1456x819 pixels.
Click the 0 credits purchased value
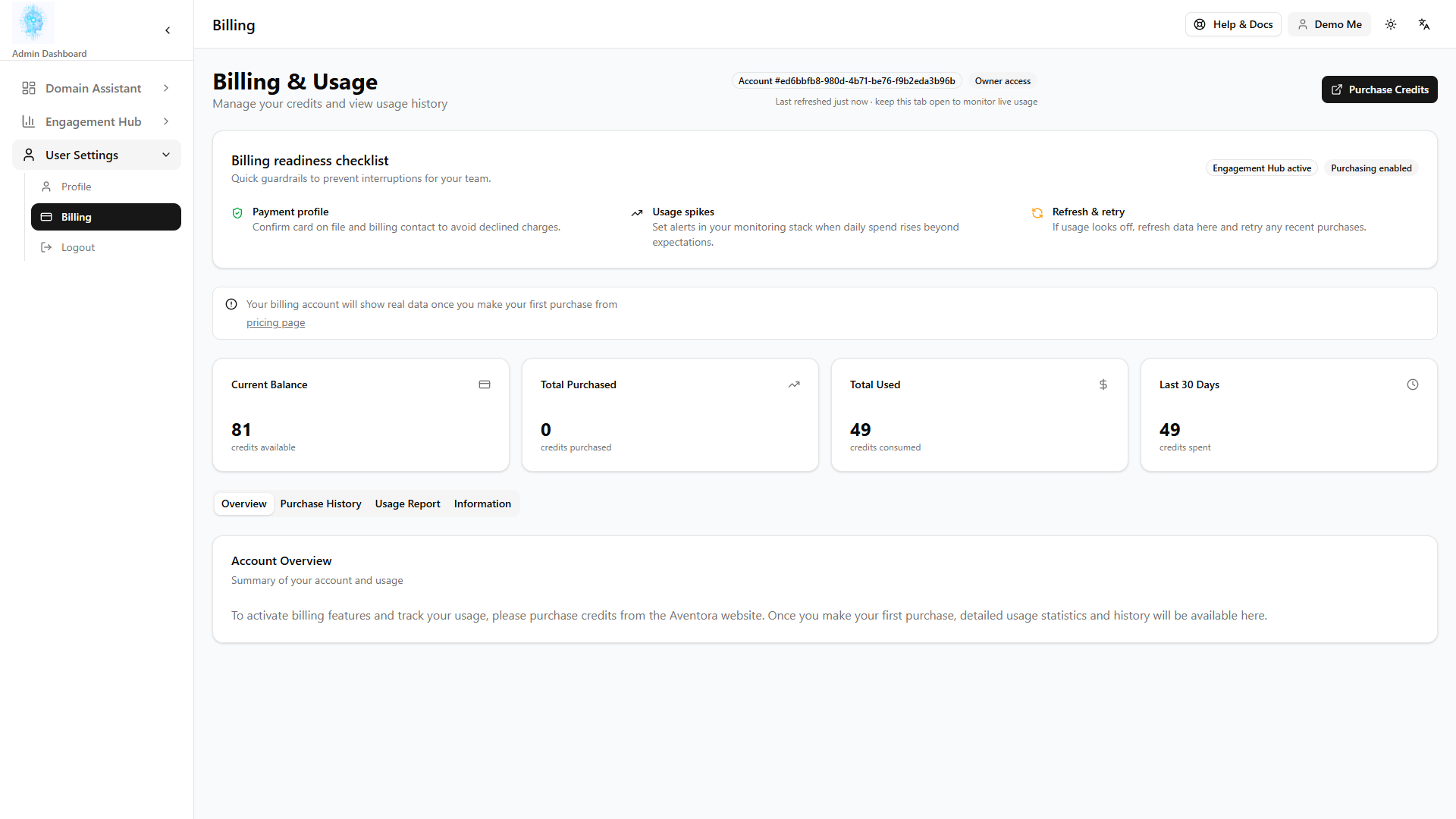point(546,430)
